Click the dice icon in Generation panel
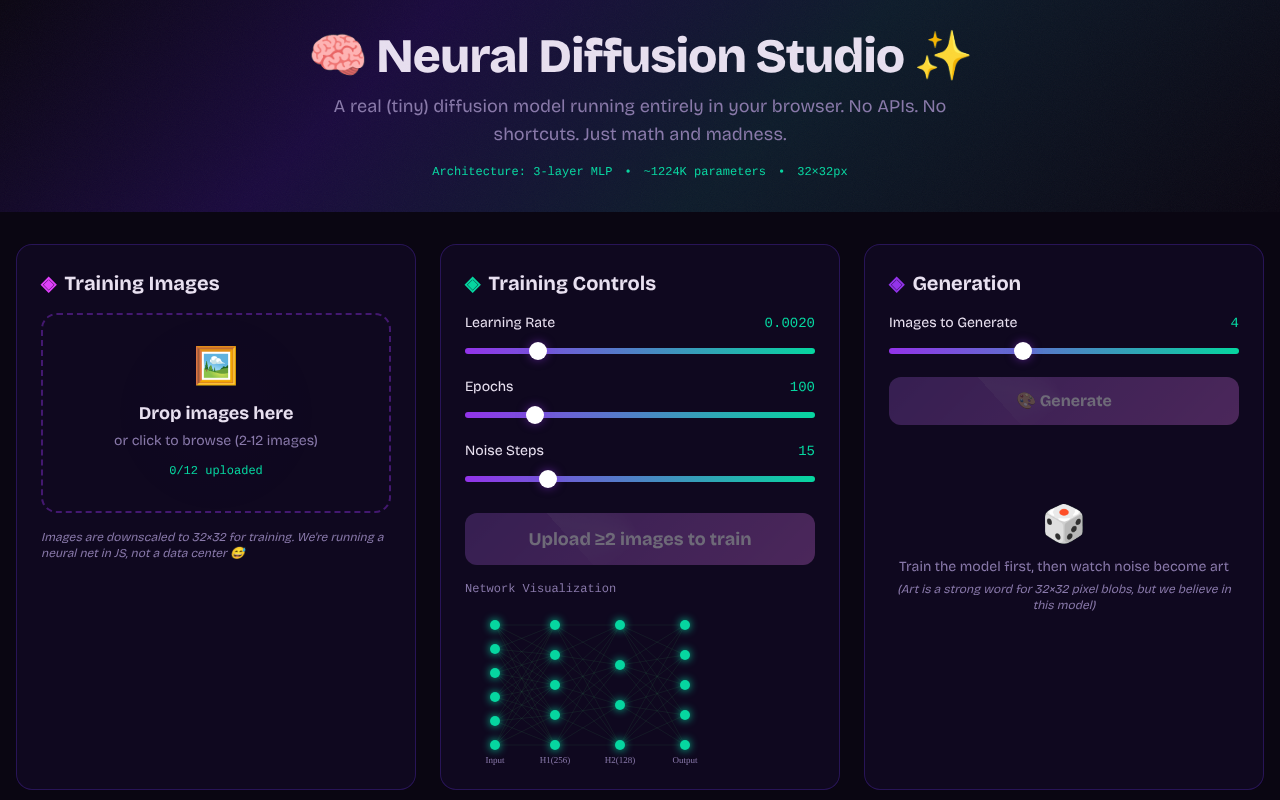 [1063, 524]
